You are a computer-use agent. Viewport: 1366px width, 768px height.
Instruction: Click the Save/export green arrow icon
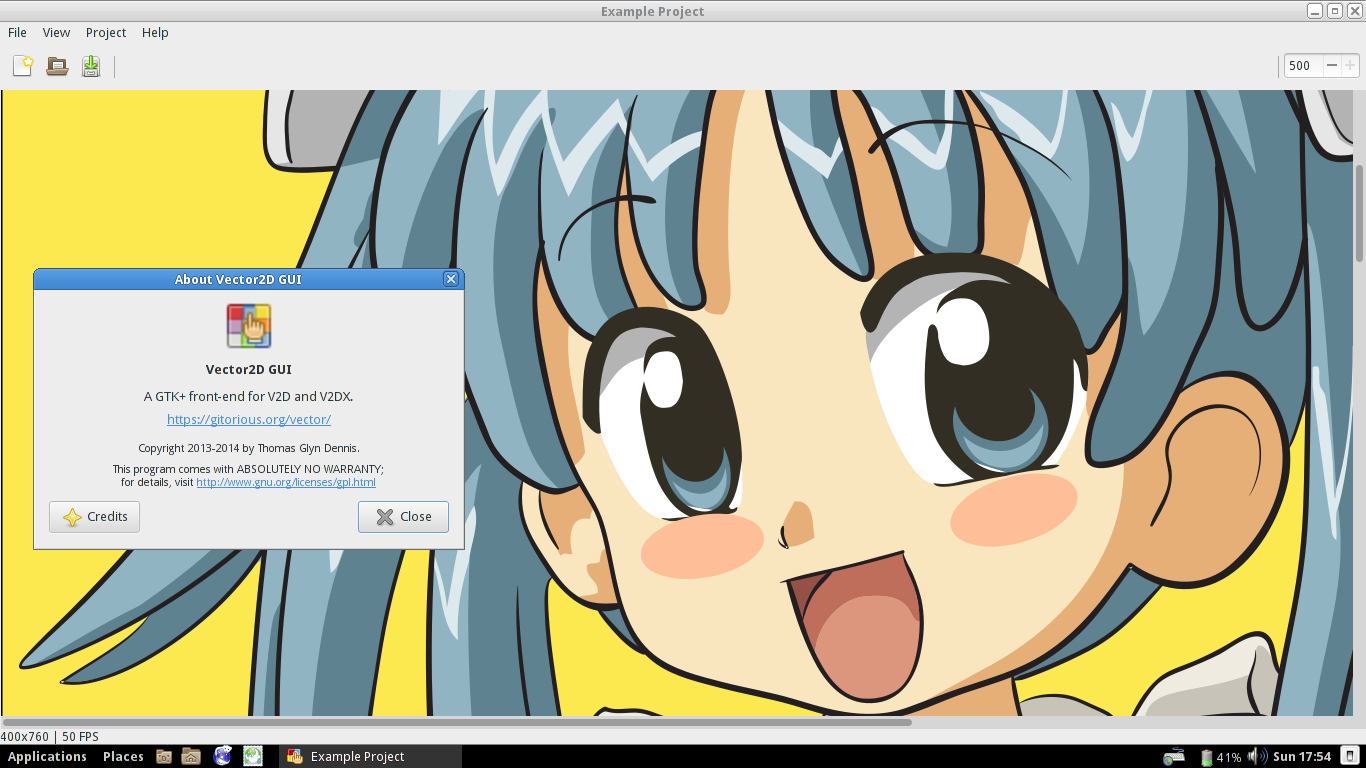click(x=91, y=66)
